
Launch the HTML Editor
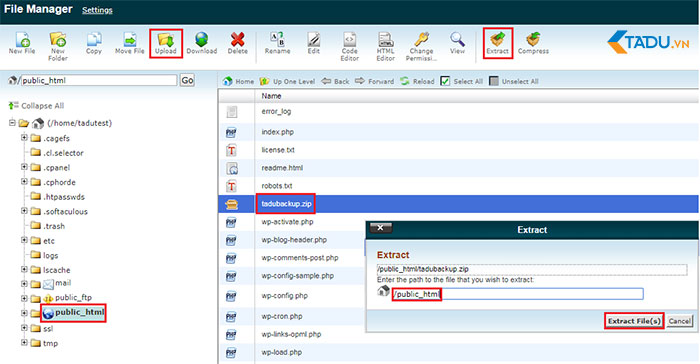(x=385, y=46)
